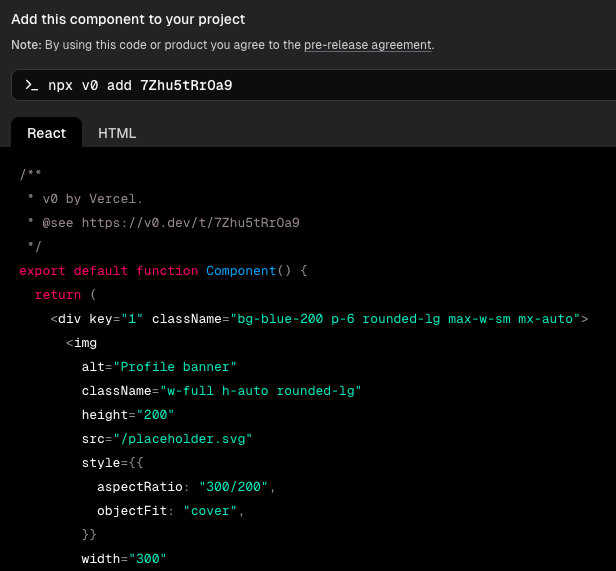Click the v0.dev URL in the code comment

click(190, 223)
